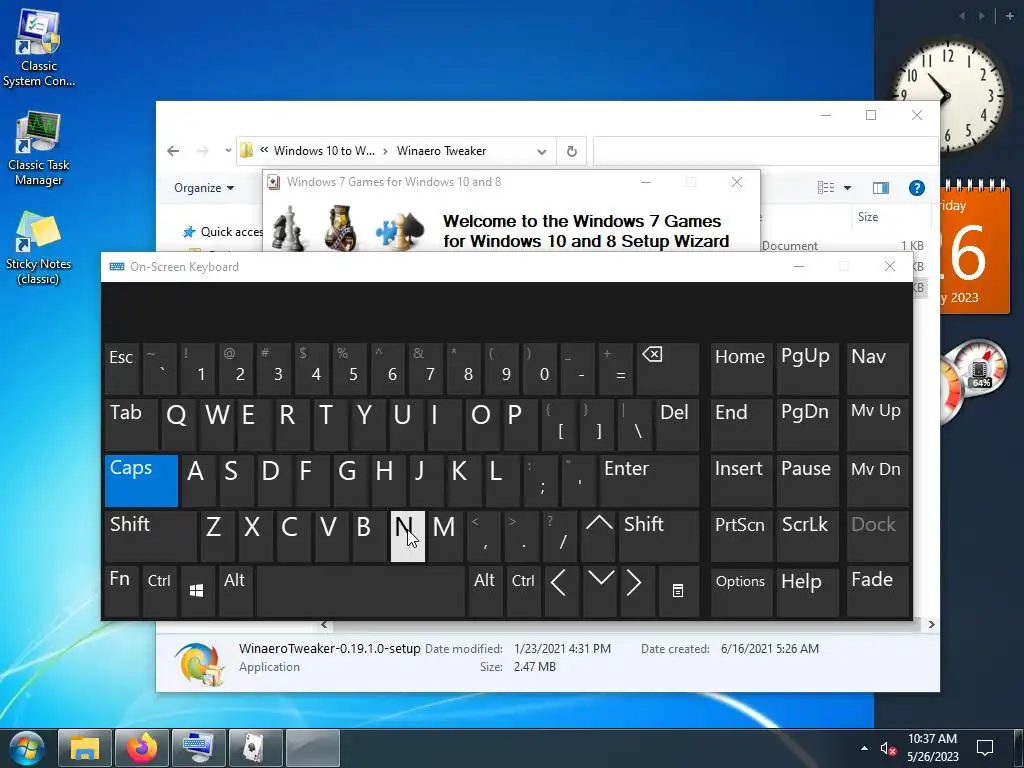Click the N key on keyboard
The image size is (1024, 768).
(408, 536)
